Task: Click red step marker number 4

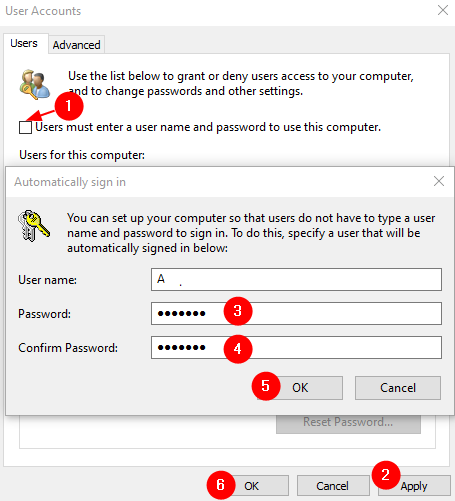Action: click(238, 349)
